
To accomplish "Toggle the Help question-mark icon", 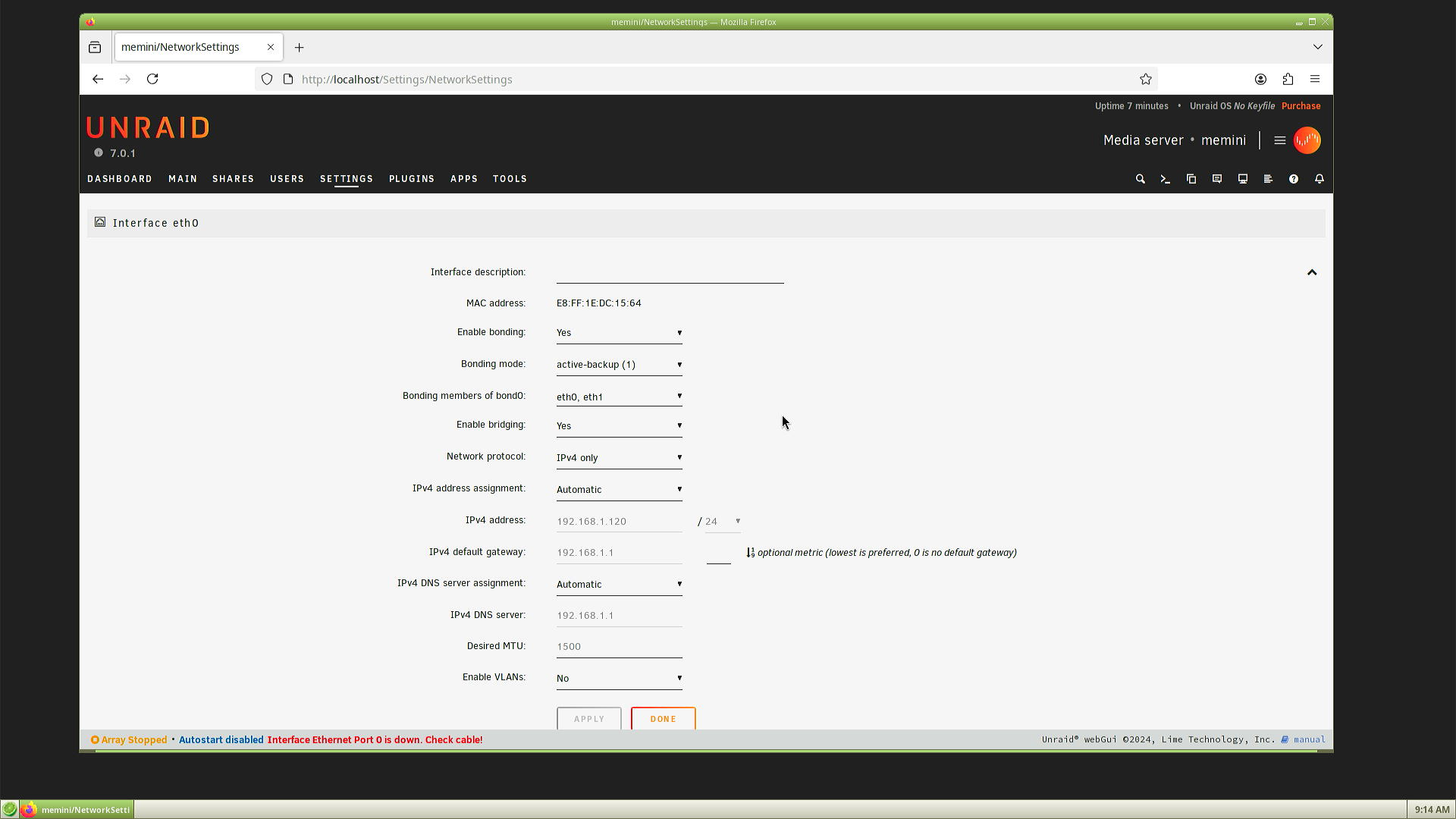I will pyautogui.click(x=1294, y=179).
